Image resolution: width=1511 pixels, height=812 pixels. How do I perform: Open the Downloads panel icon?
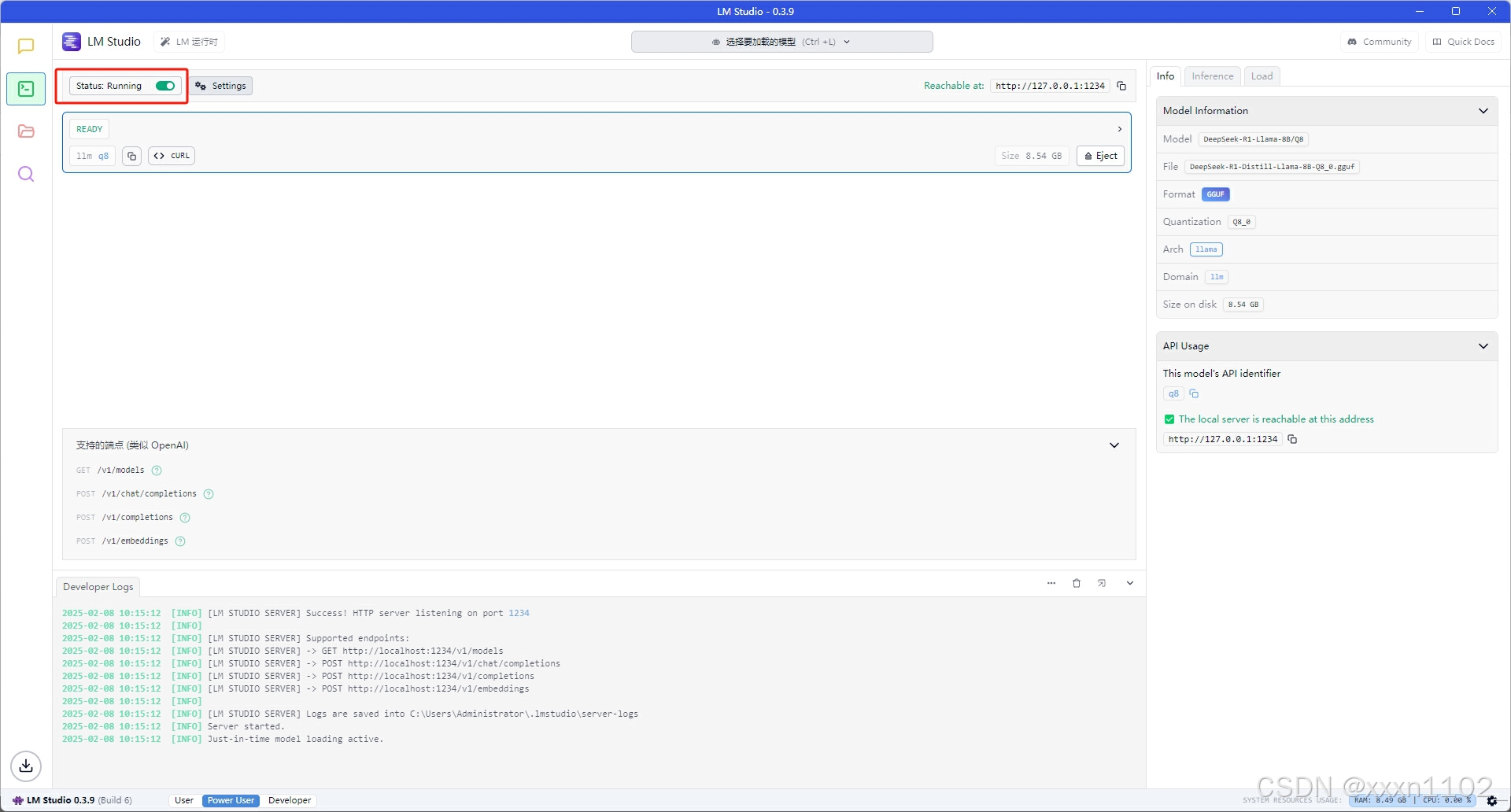coord(26,766)
